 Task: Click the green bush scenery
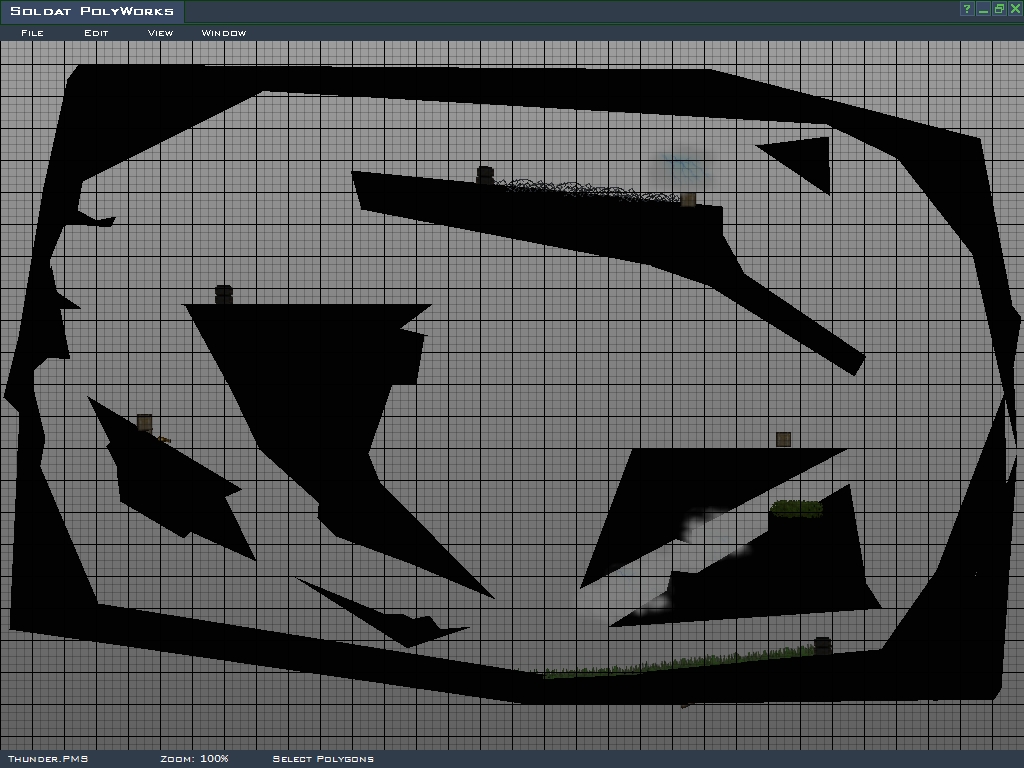pyautogui.click(x=796, y=509)
